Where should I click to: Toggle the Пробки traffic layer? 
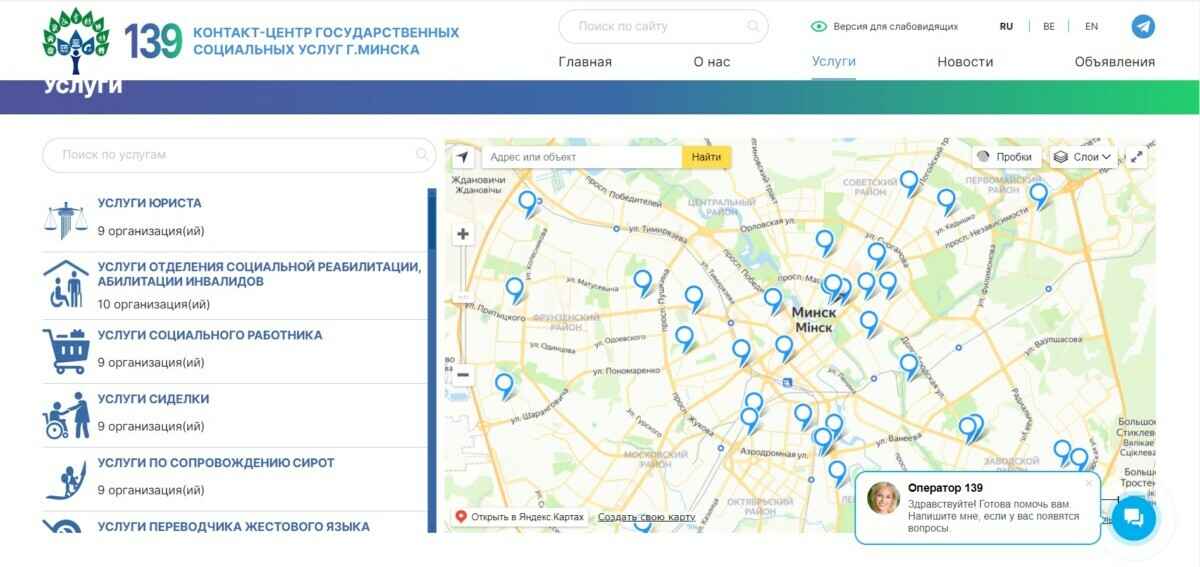tap(1006, 157)
